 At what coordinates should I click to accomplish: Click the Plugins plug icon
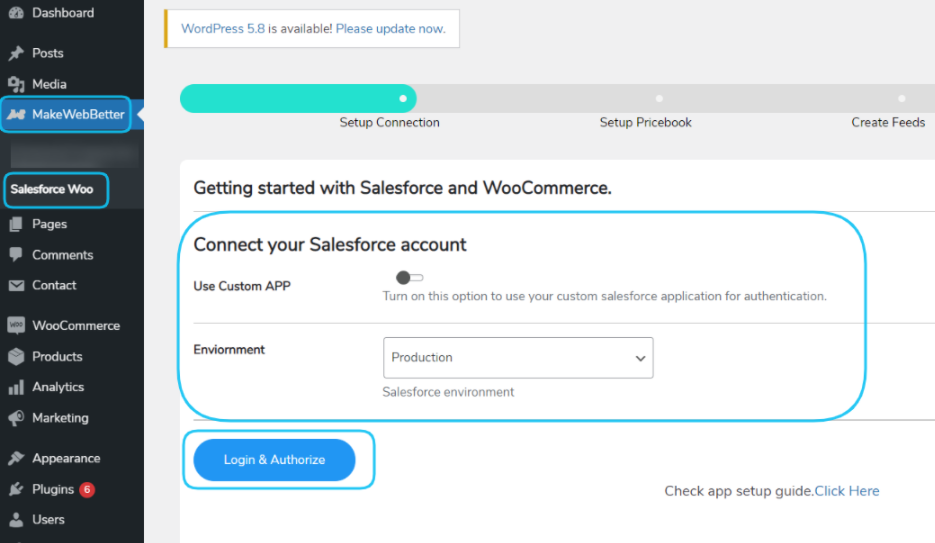[x=16, y=490]
